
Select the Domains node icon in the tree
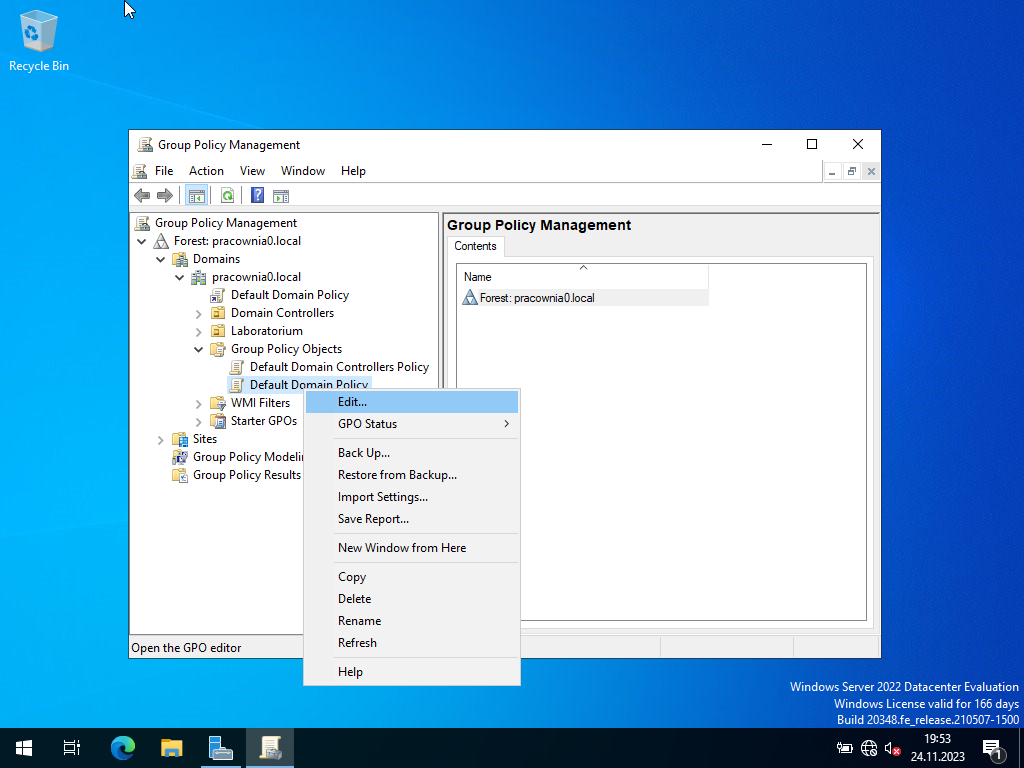(x=180, y=259)
